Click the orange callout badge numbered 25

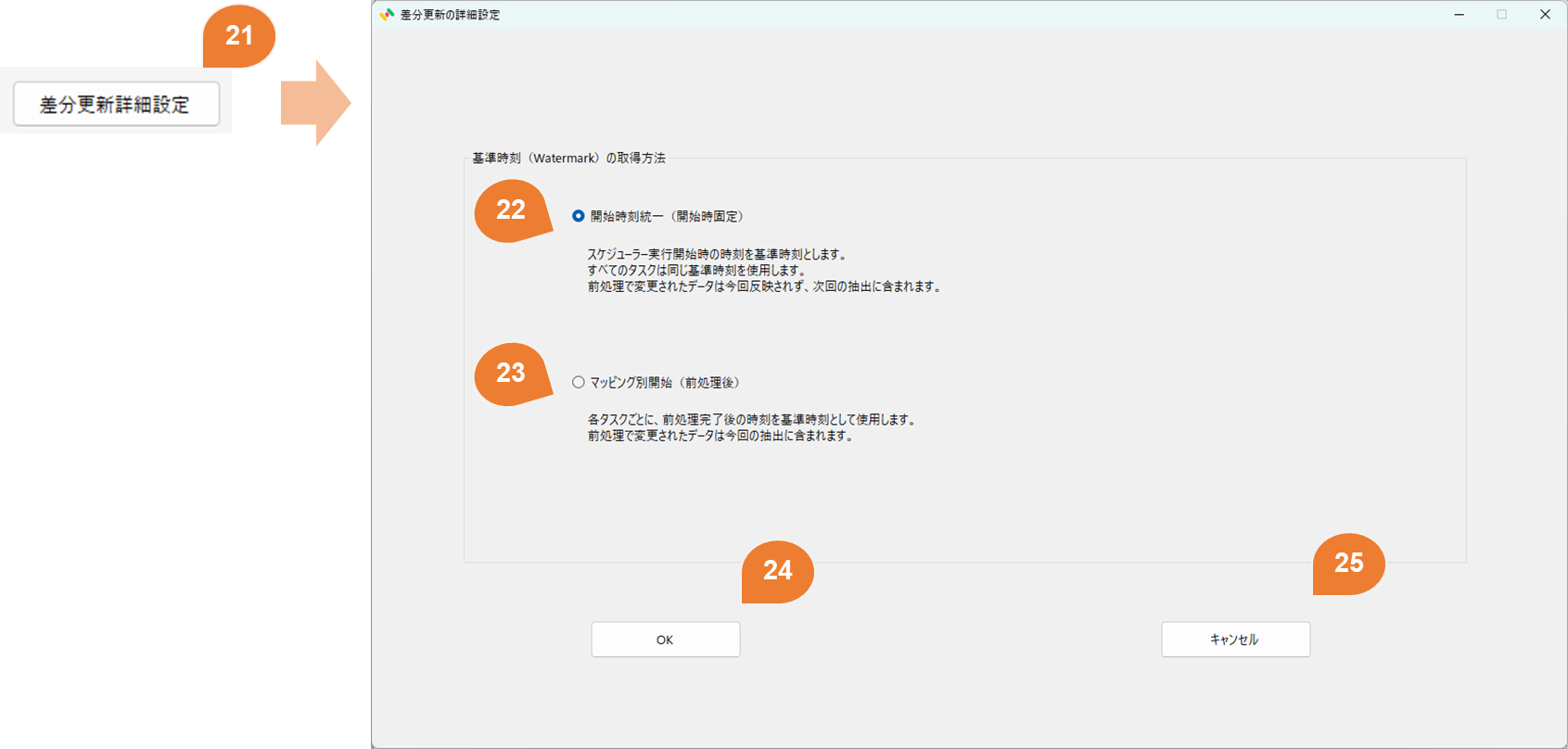1349,564
